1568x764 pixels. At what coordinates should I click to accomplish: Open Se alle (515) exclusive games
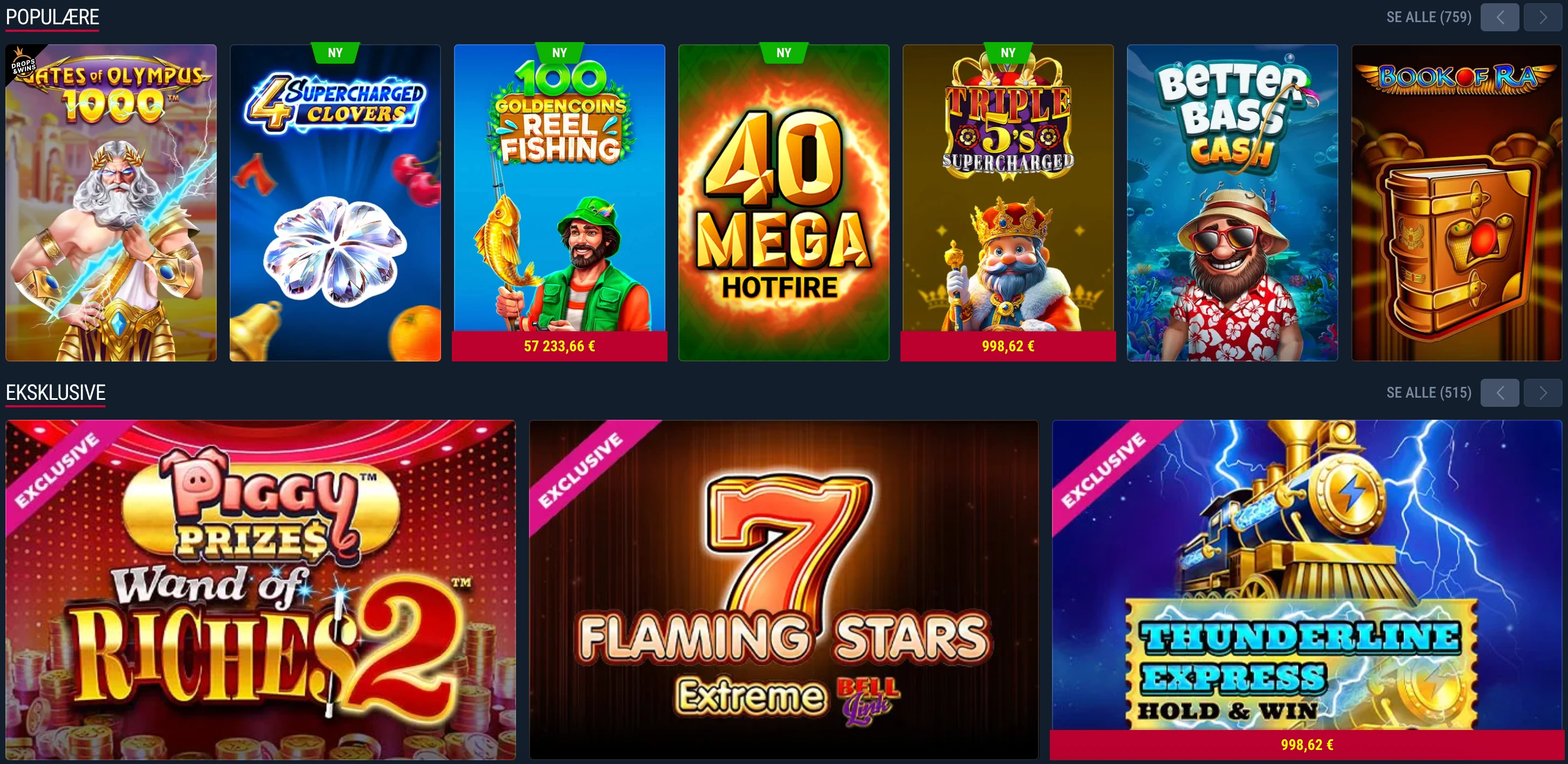pos(1428,392)
